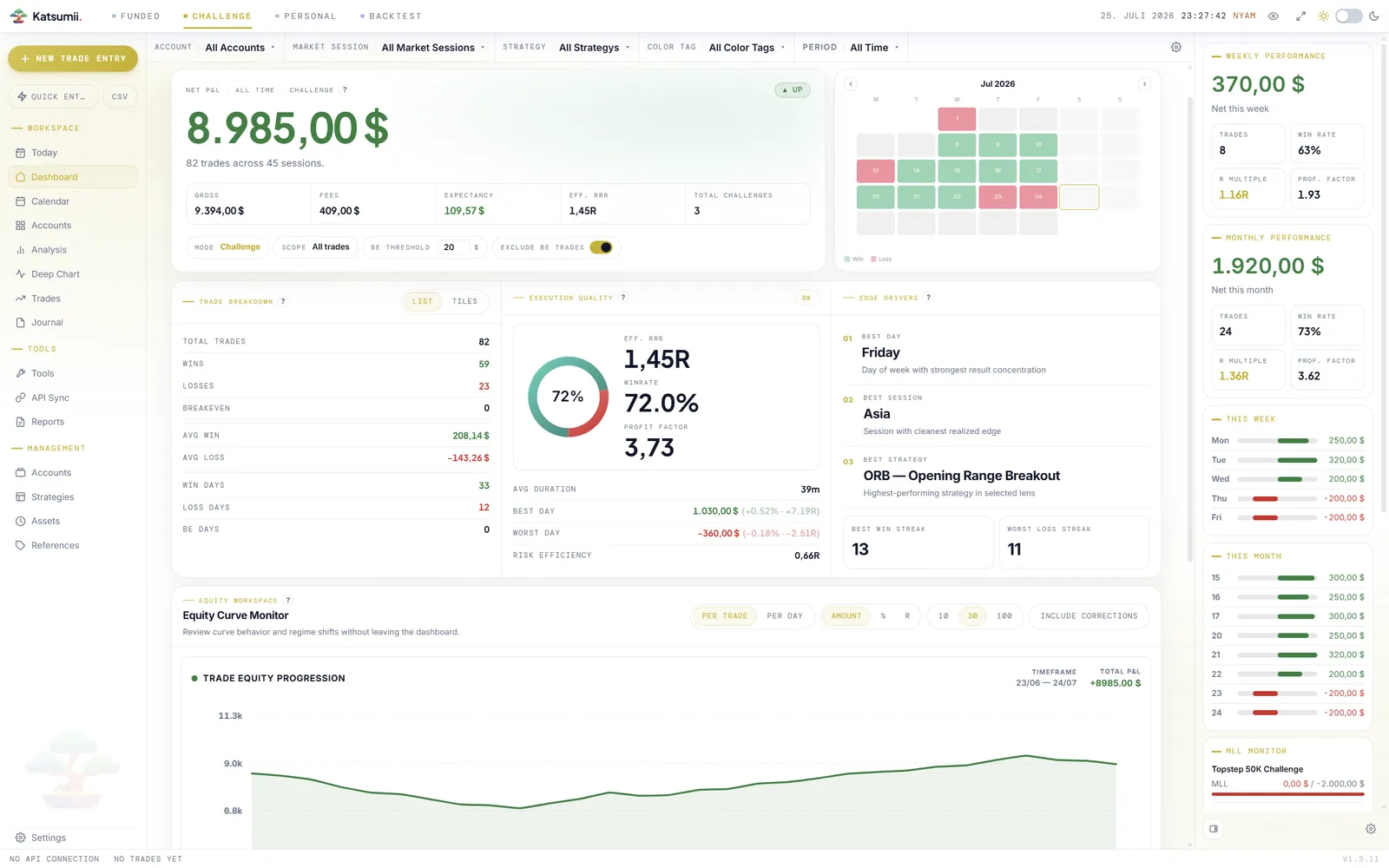Screen dimensions: 1389x868
Task: Switch Trade Breakdown to Tiles view
Action: click(464, 301)
